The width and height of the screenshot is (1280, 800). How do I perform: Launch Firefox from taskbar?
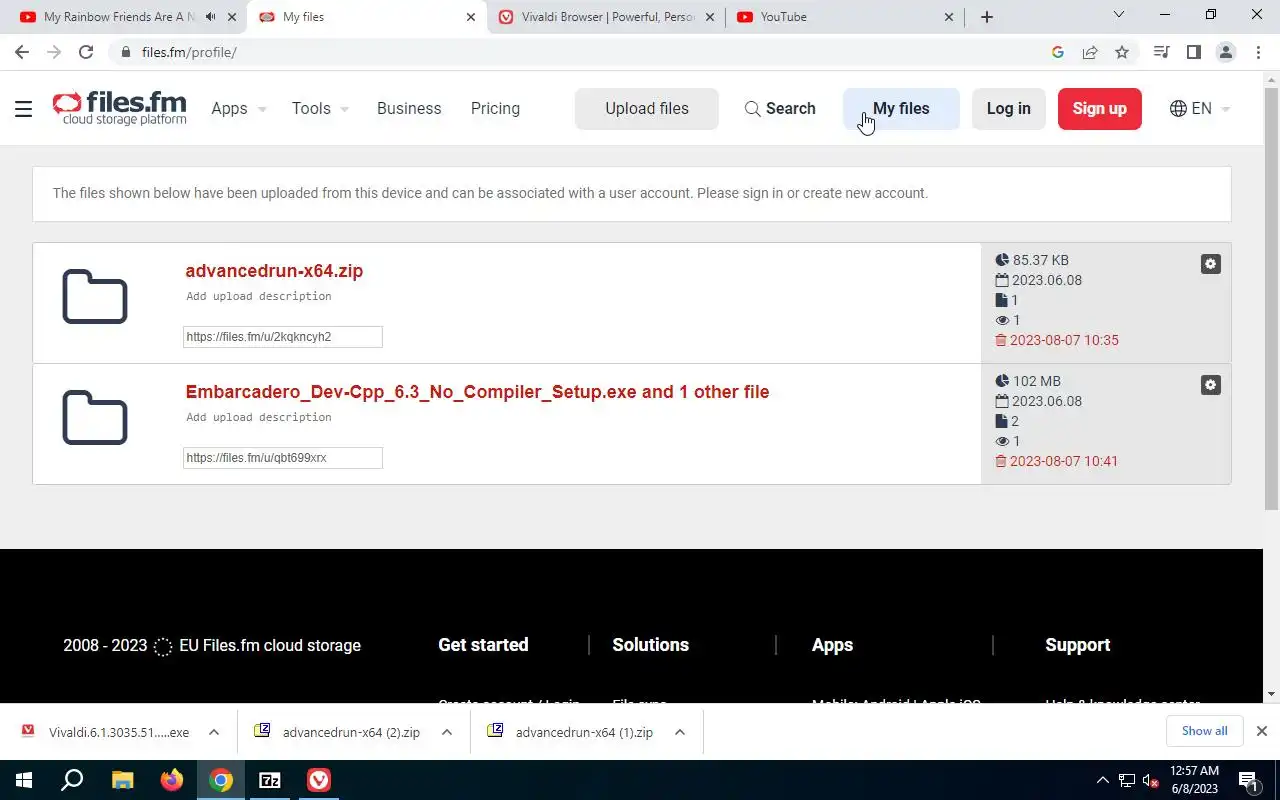tap(172, 780)
